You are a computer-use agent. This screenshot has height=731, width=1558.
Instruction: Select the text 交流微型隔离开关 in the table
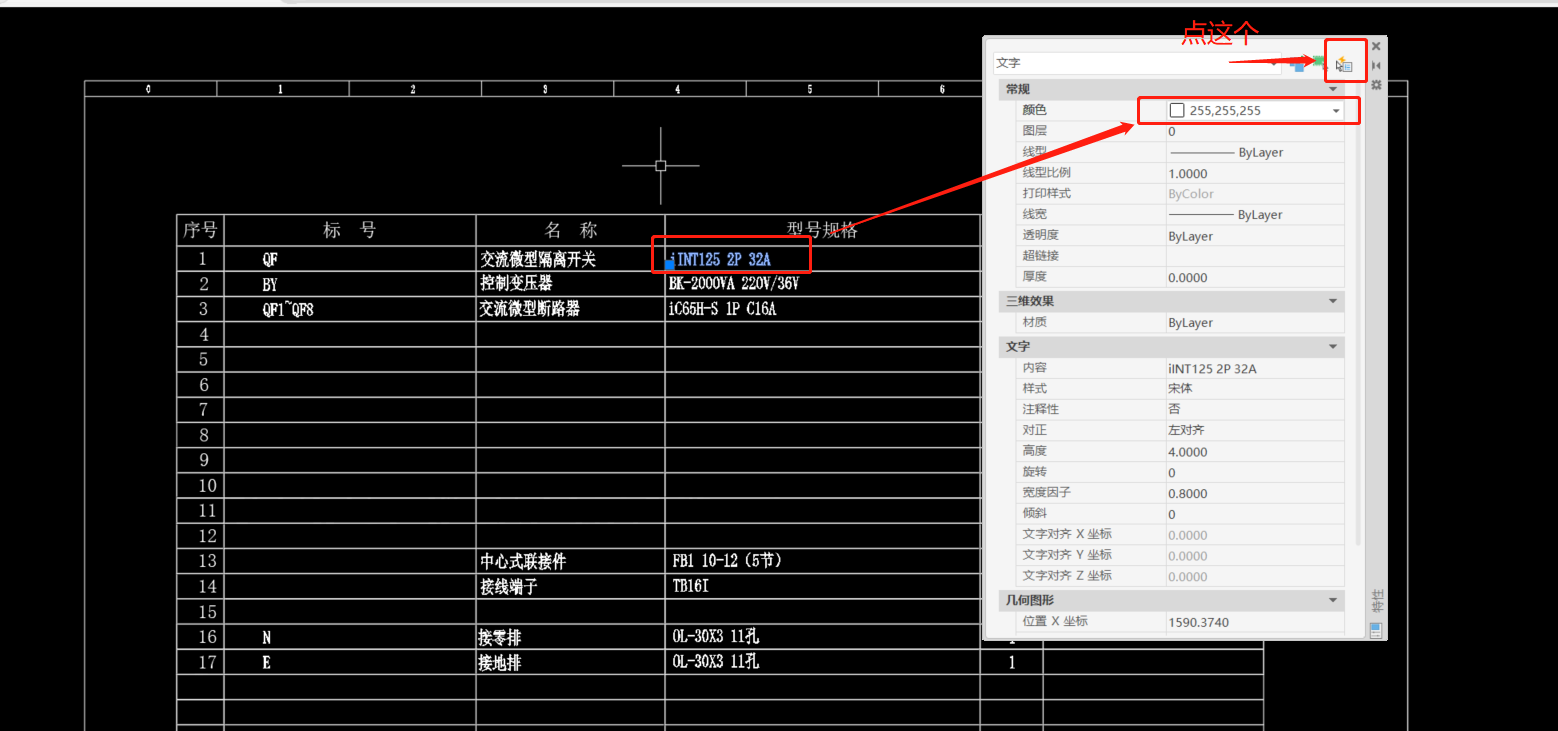tap(538, 260)
